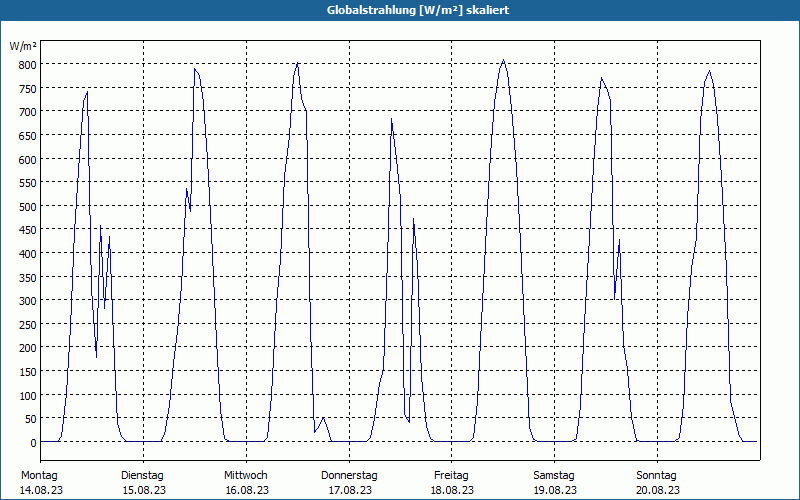800x500 pixels.
Task: Click the 15.08.23 date label
Action: (144, 490)
